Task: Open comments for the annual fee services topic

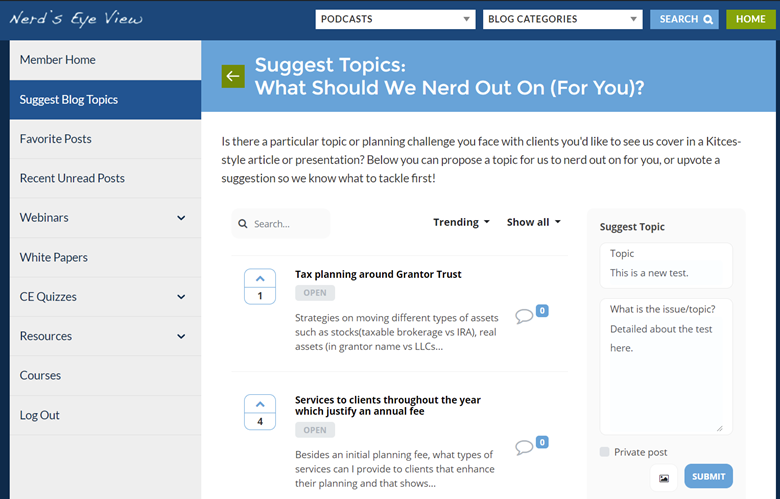Action: [x=531, y=446]
